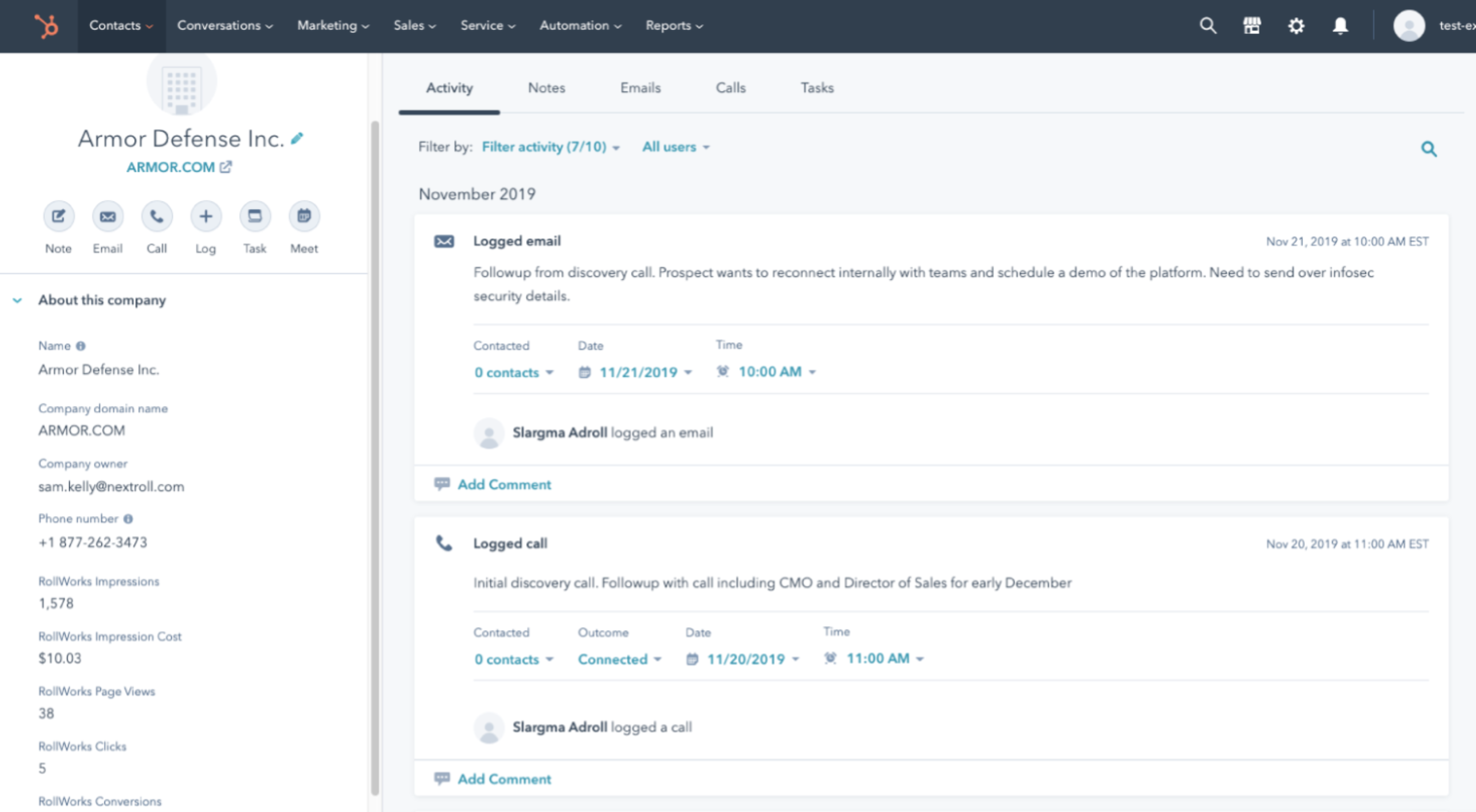Click the Log activity plus icon
The width and height of the screenshot is (1476, 812).
[206, 217]
